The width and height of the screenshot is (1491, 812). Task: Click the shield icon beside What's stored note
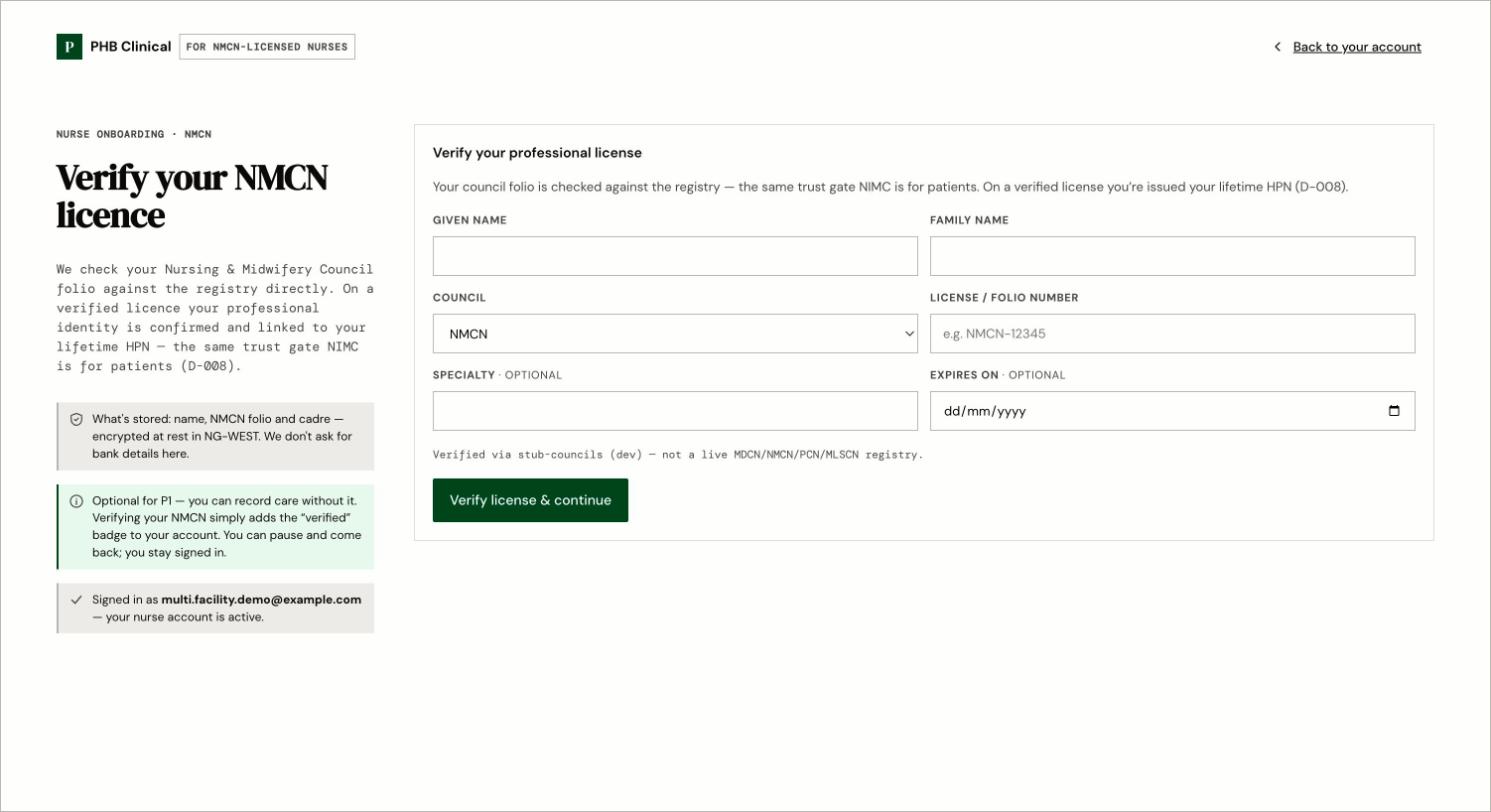[76, 419]
